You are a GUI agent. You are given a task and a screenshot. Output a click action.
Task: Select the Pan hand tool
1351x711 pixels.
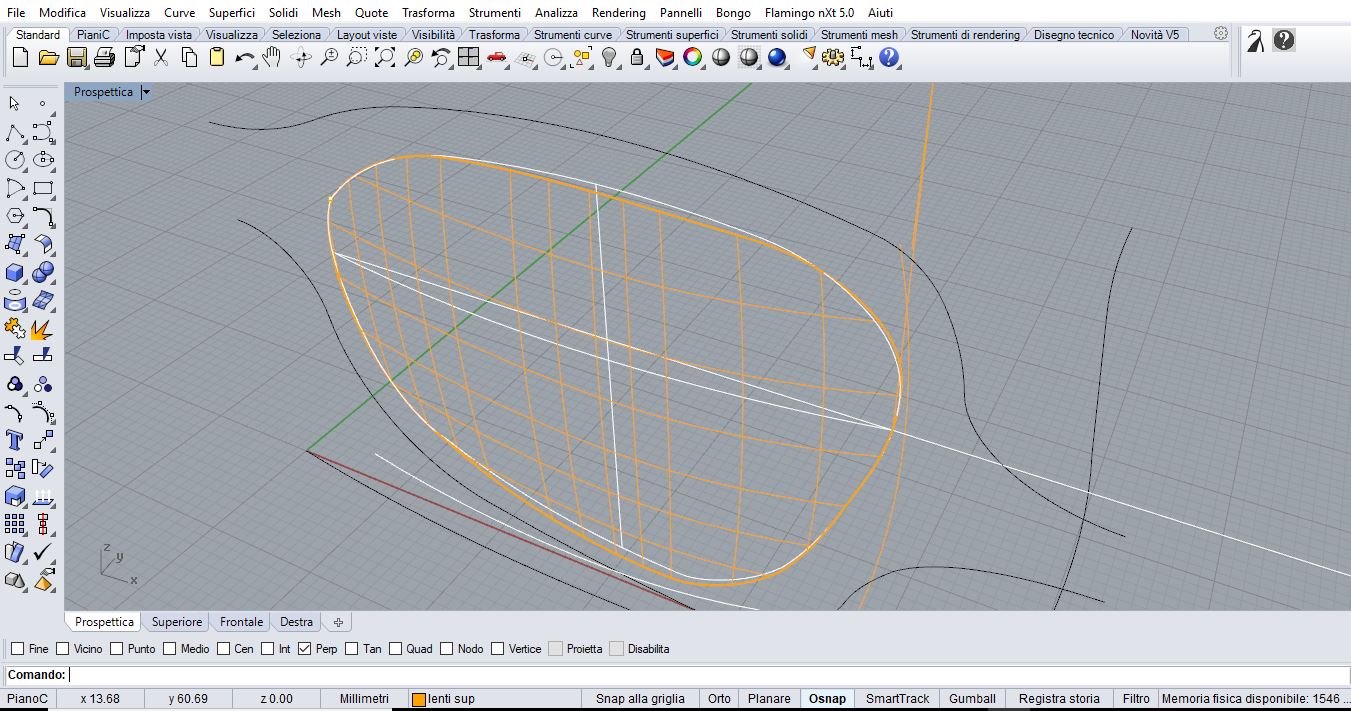pyautogui.click(x=272, y=58)
